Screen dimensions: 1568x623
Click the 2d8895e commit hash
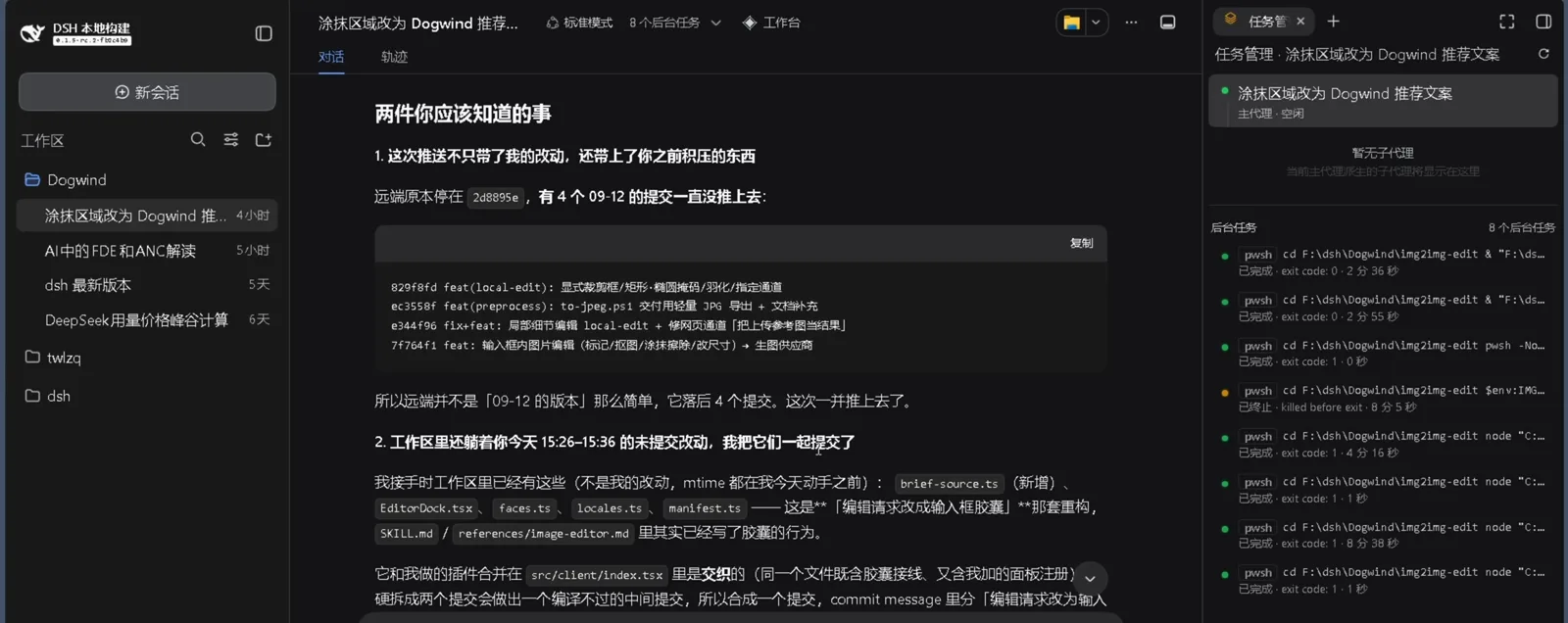(496, 197)
